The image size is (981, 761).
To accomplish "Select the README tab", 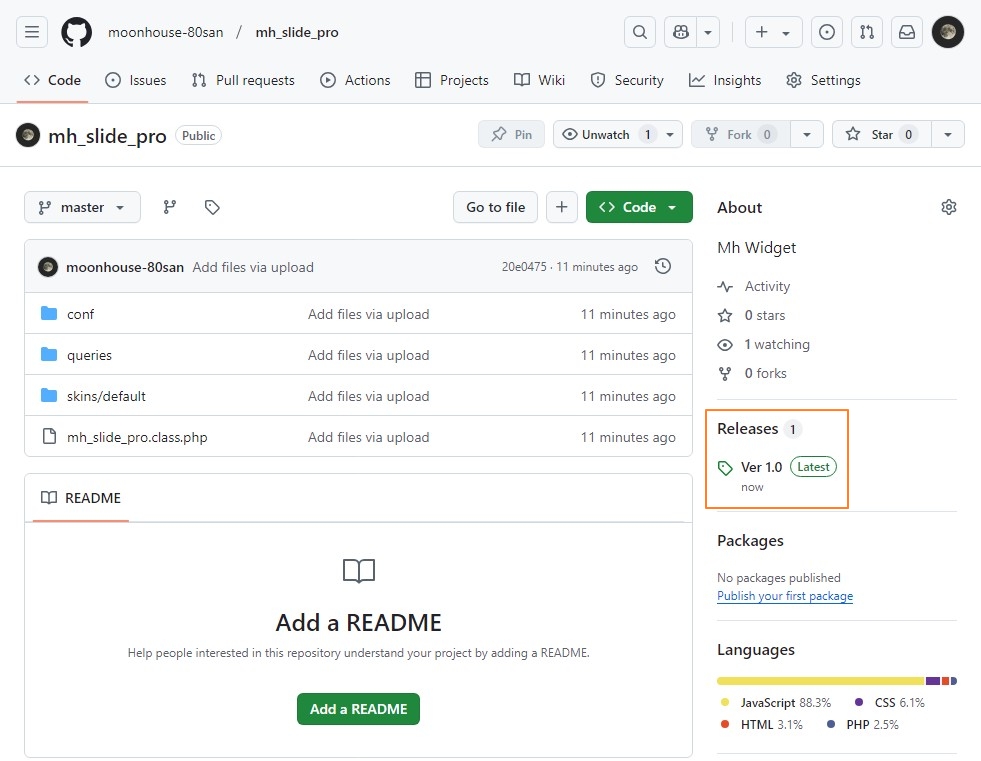I will [81, 498].
